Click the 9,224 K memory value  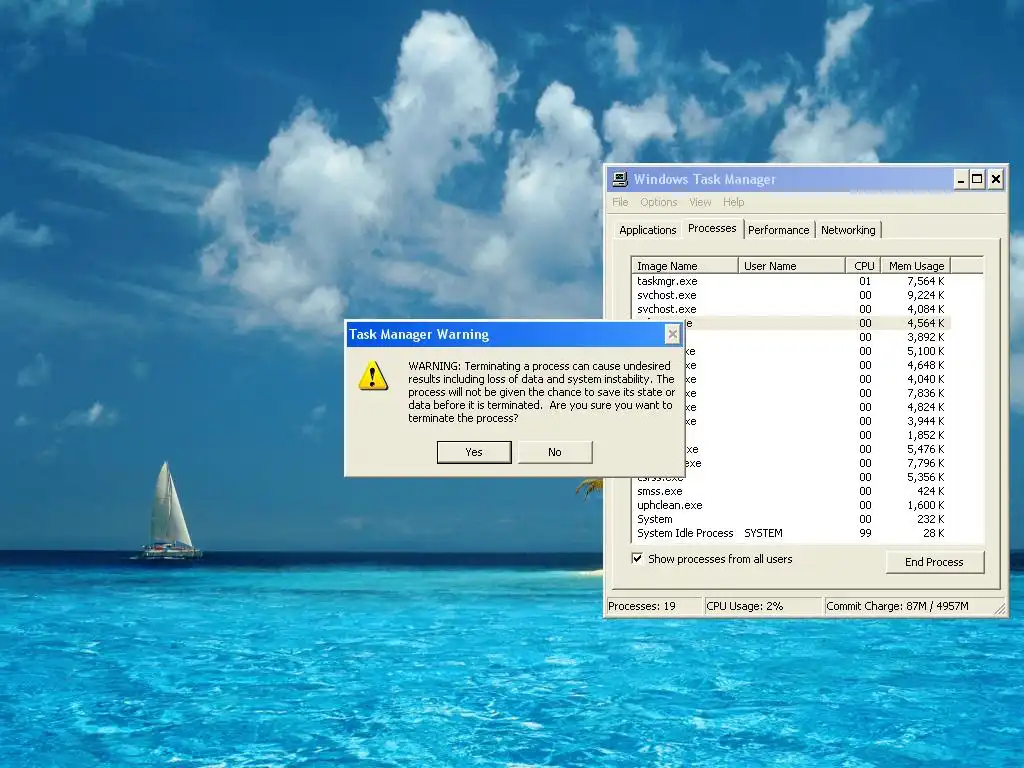click(x=925, y=295)
